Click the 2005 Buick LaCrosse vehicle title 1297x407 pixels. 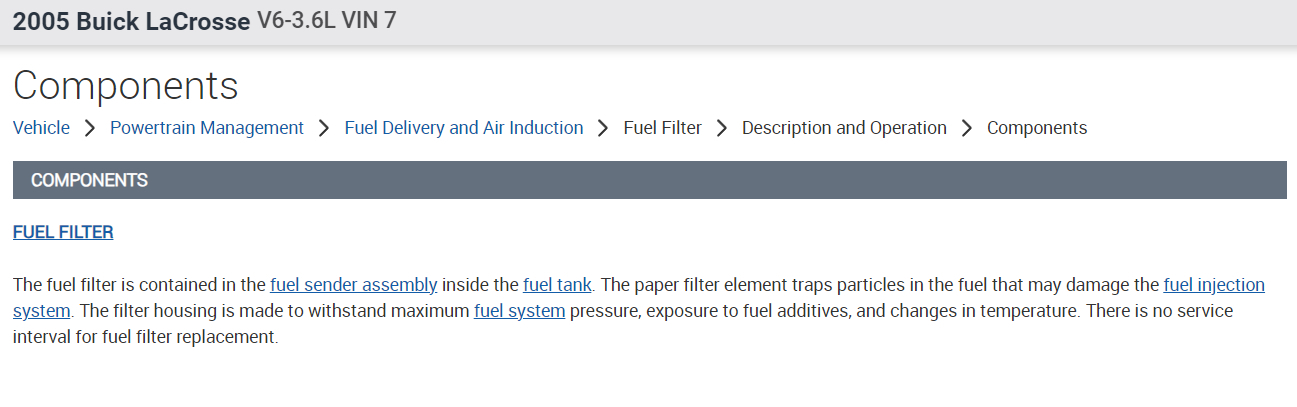tap(131, 21)
